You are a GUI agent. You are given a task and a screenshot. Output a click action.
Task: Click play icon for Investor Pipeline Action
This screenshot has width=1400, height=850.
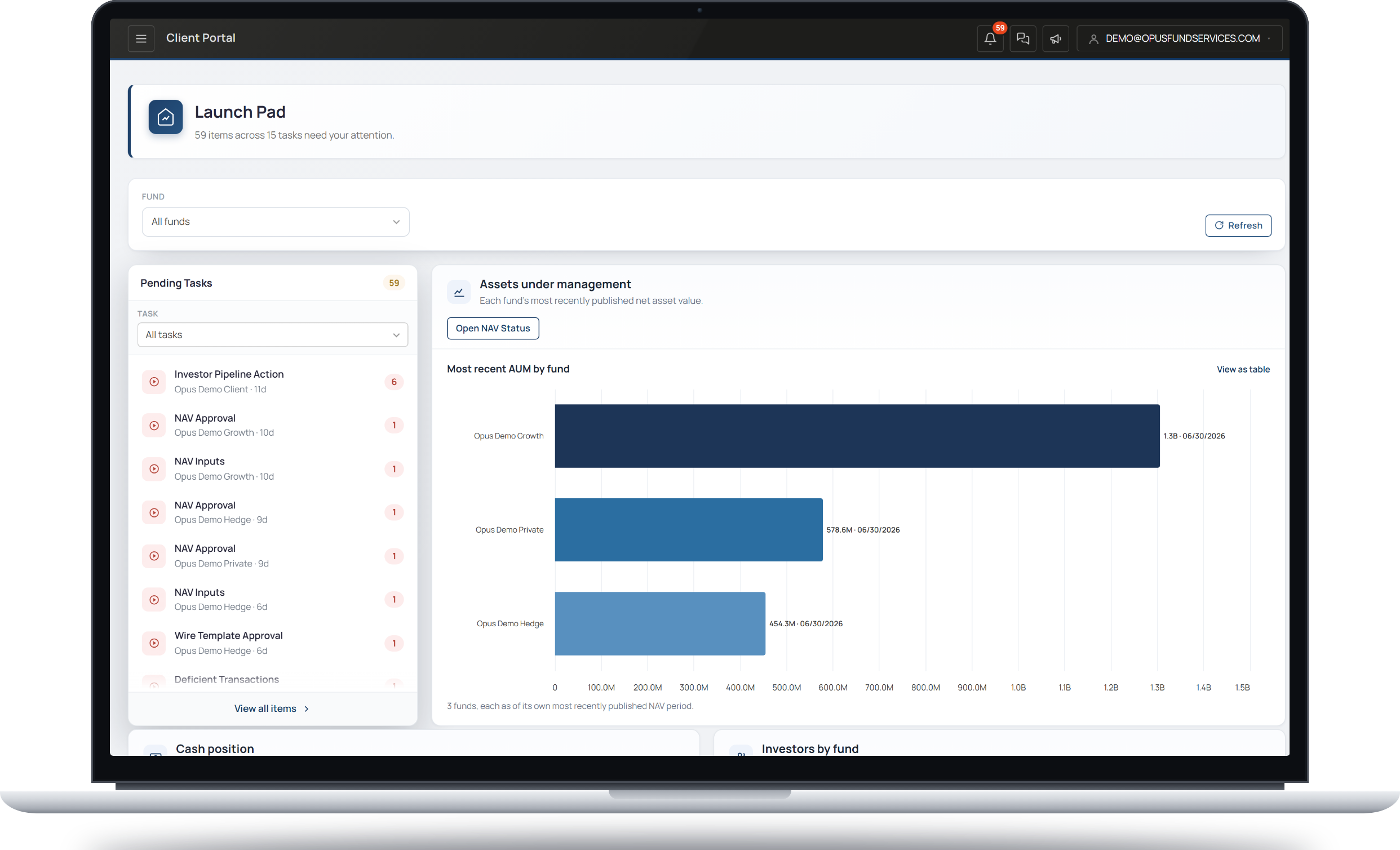pyautogui.click(x=154, y=382)
